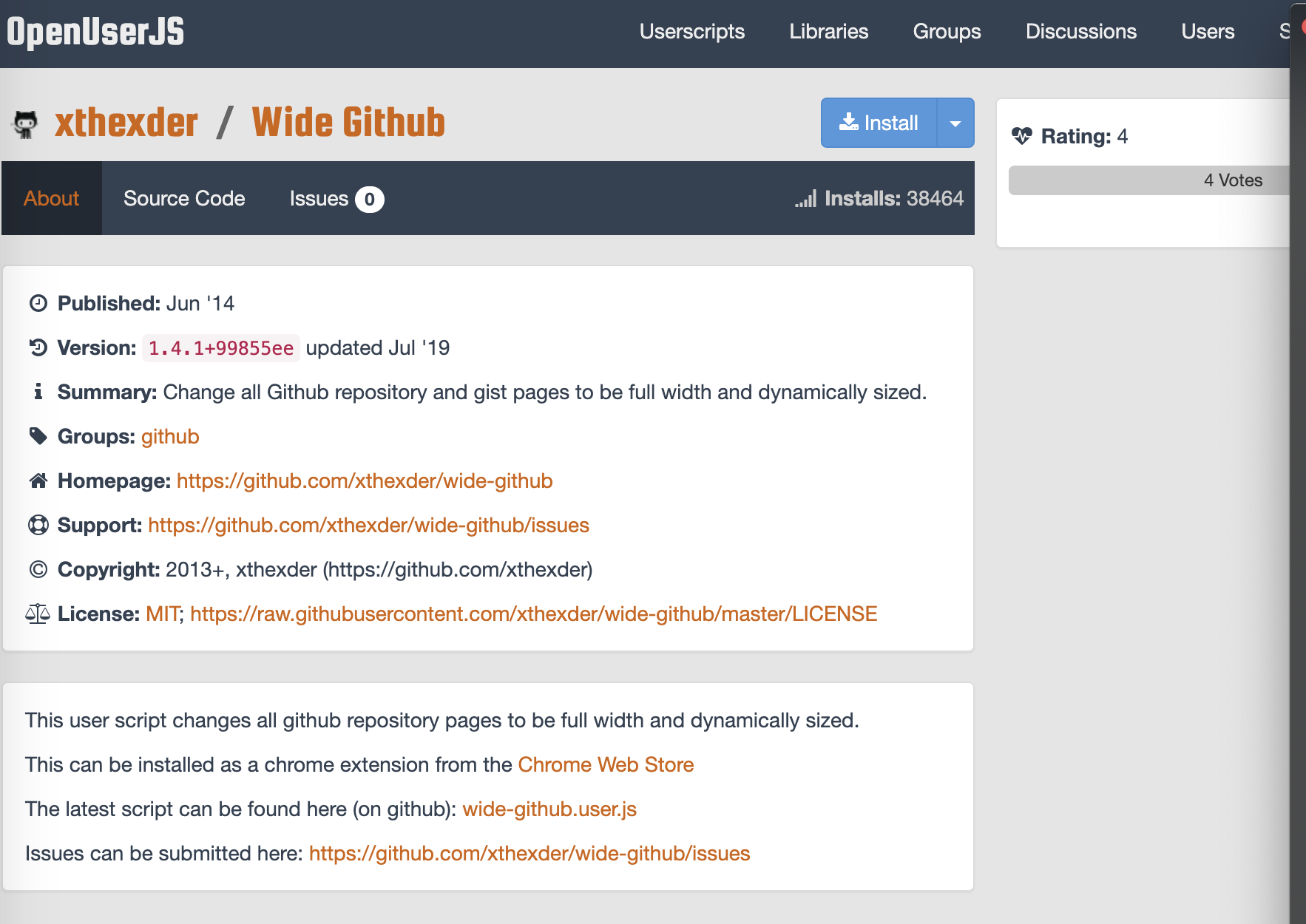Click the GitHub octocat avatar icon
The image size is (1306, 924).
[26, 123]
